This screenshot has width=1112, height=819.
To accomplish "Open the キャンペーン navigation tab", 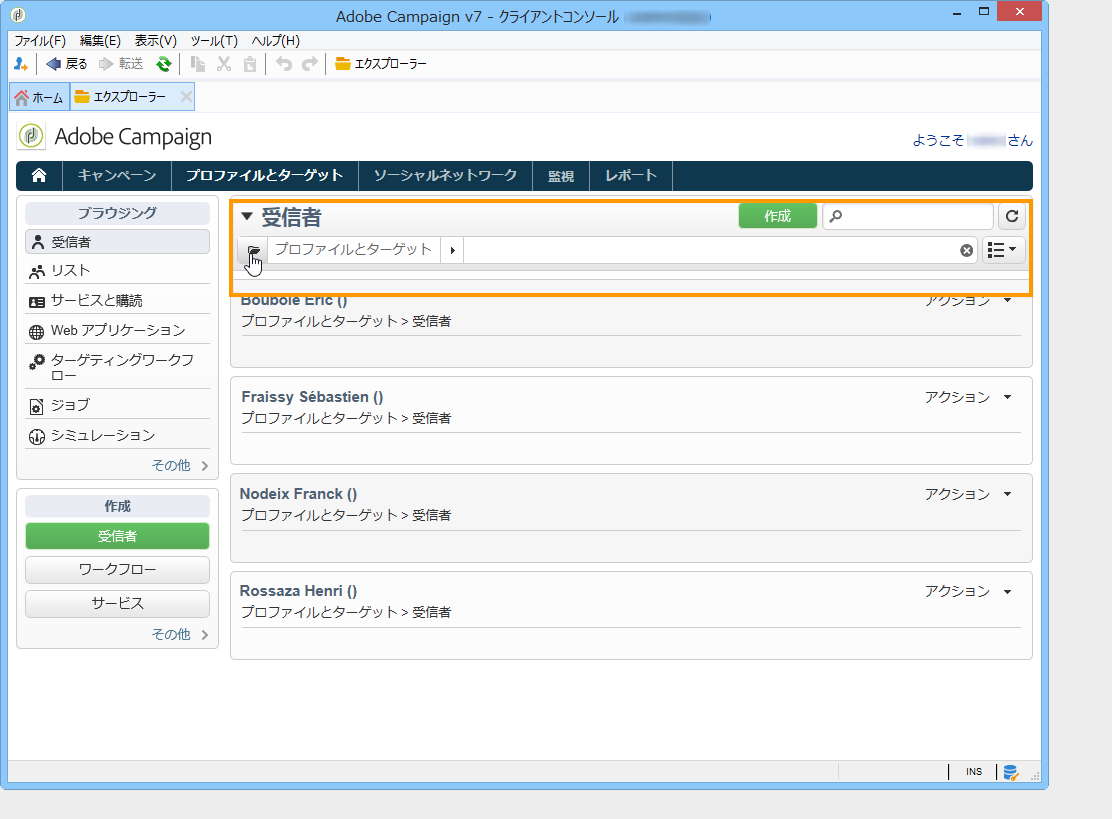I will (117, 176).
